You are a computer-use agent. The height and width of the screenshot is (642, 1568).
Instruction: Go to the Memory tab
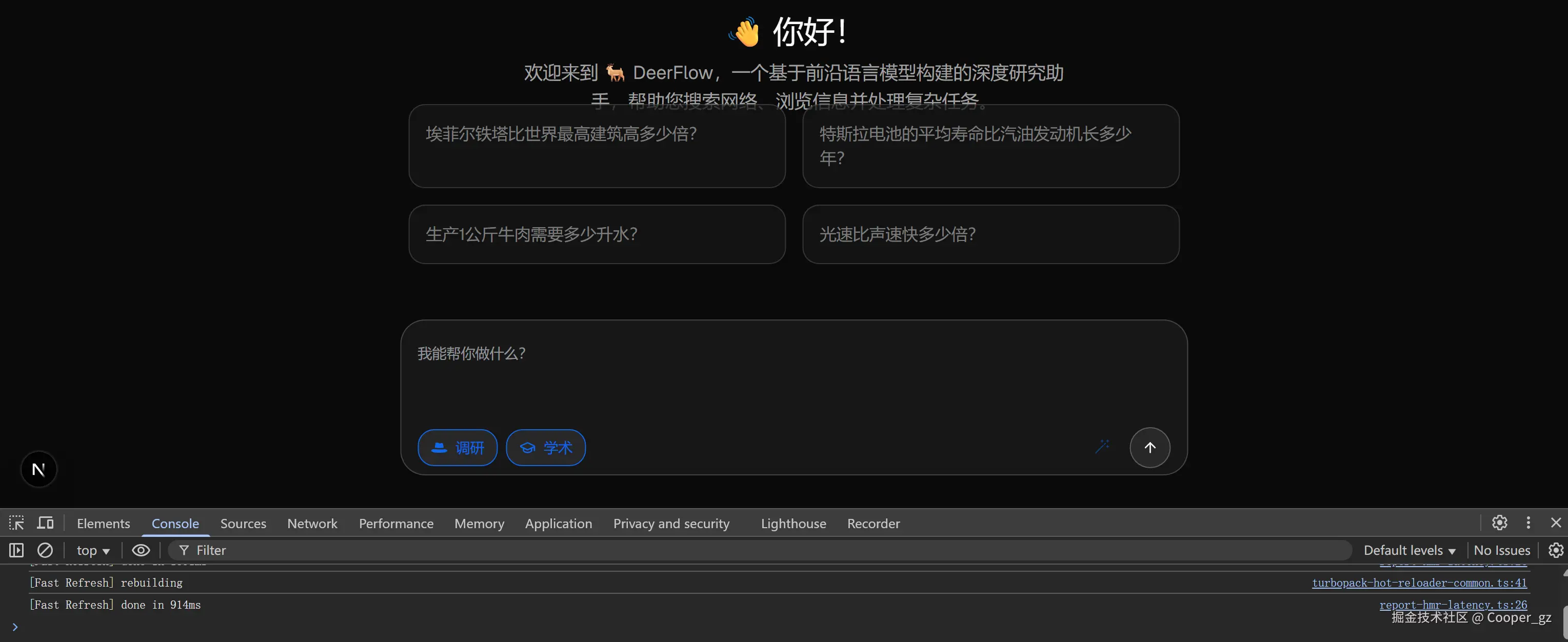[x=480, y=524]
